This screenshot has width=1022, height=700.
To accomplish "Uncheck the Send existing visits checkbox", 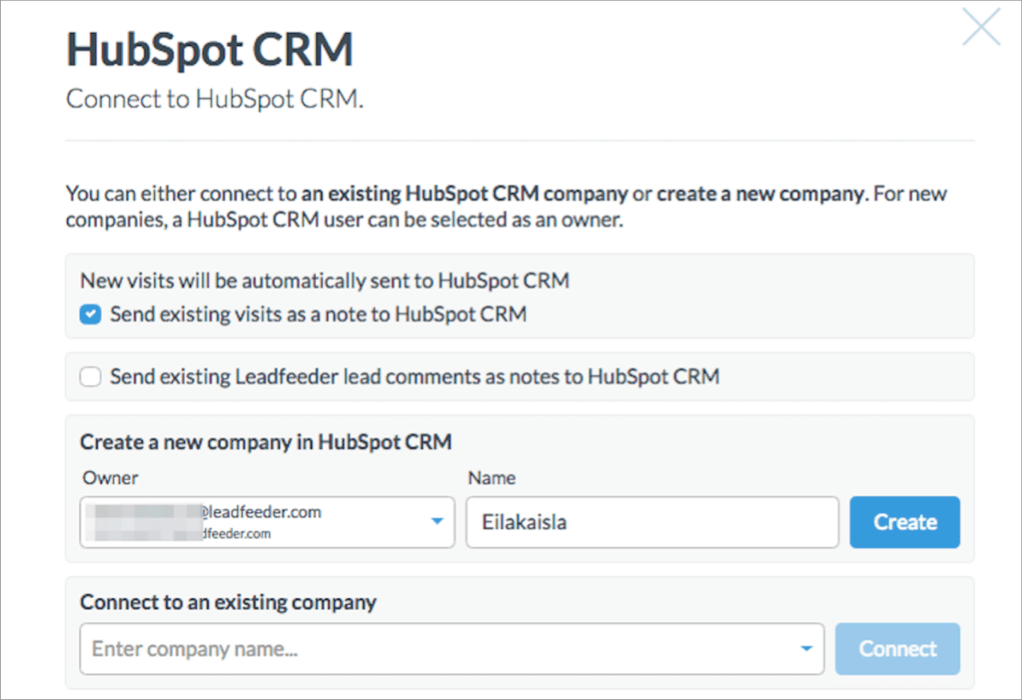I will (91, 314).
